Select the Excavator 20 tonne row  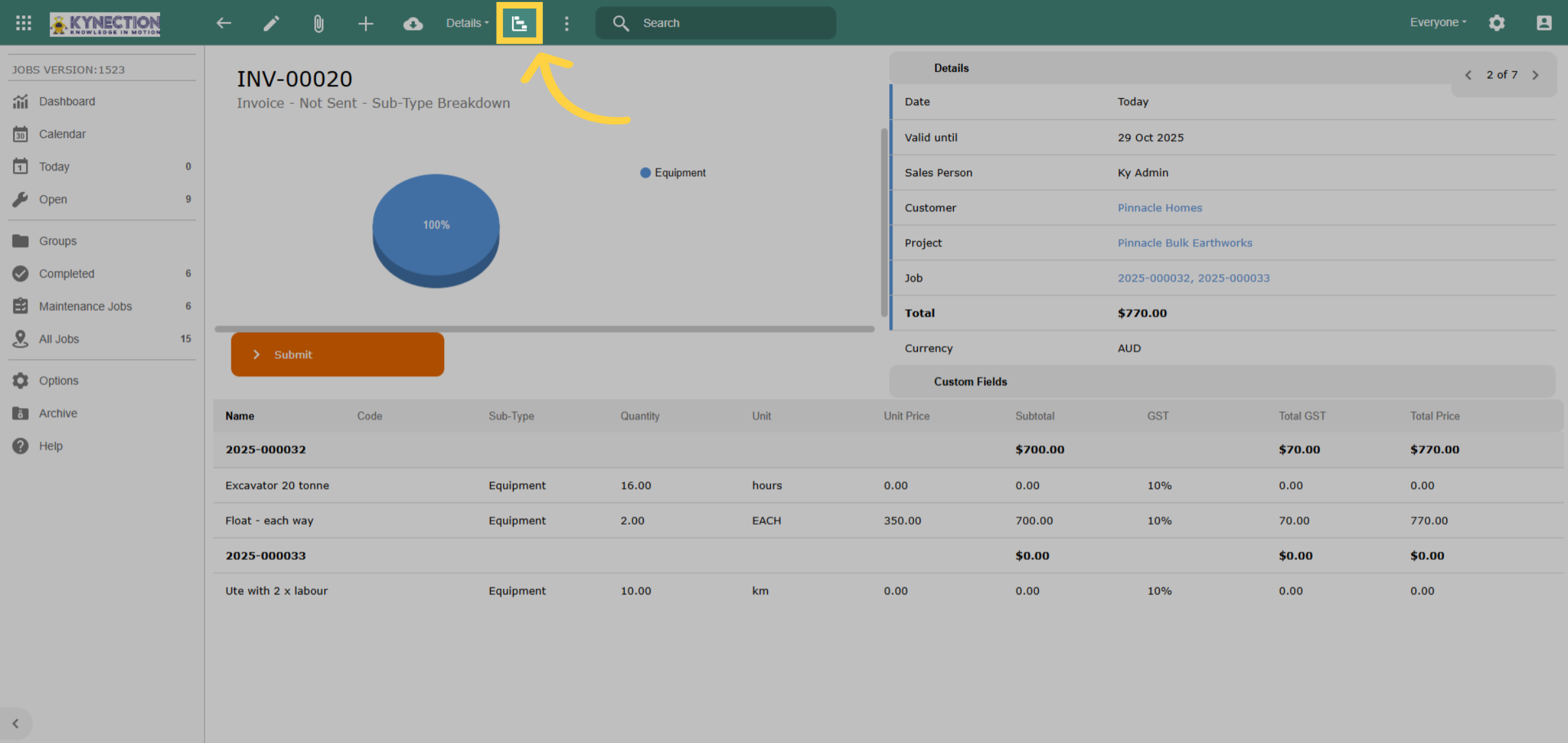click(889, 486)
